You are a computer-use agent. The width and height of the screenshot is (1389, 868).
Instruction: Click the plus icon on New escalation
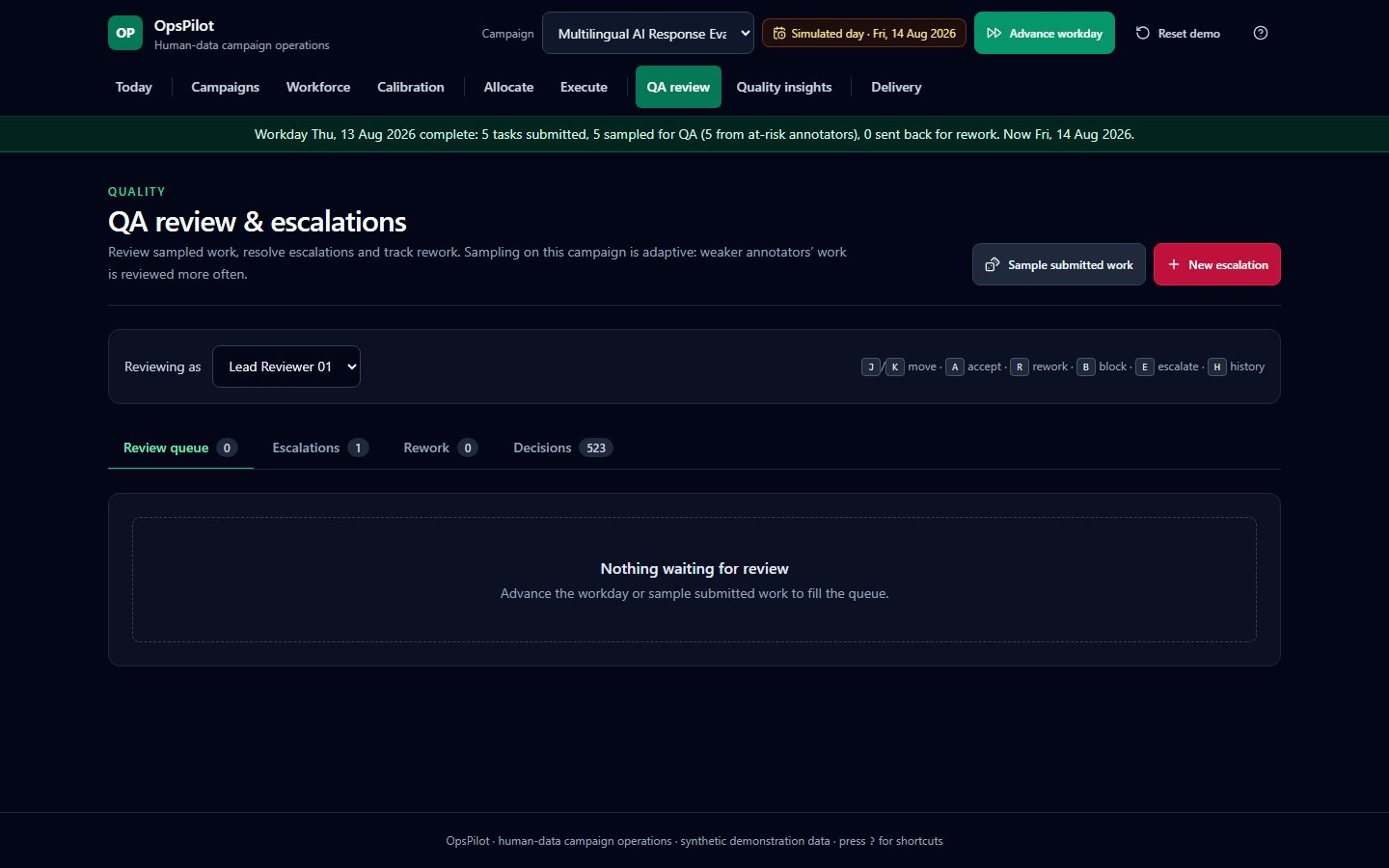pos(1174,264)
